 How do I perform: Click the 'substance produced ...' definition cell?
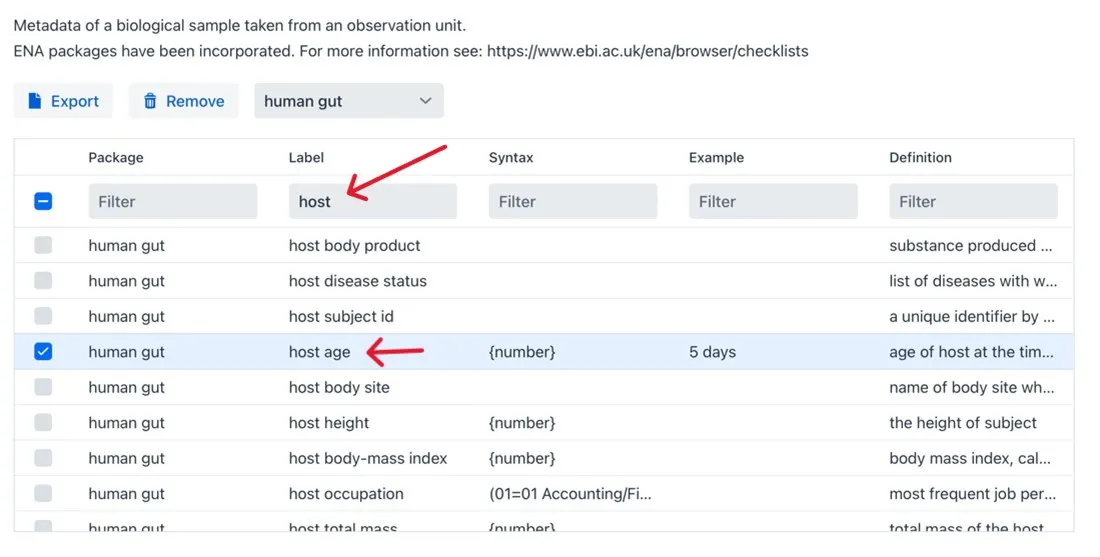pos(971,246)
